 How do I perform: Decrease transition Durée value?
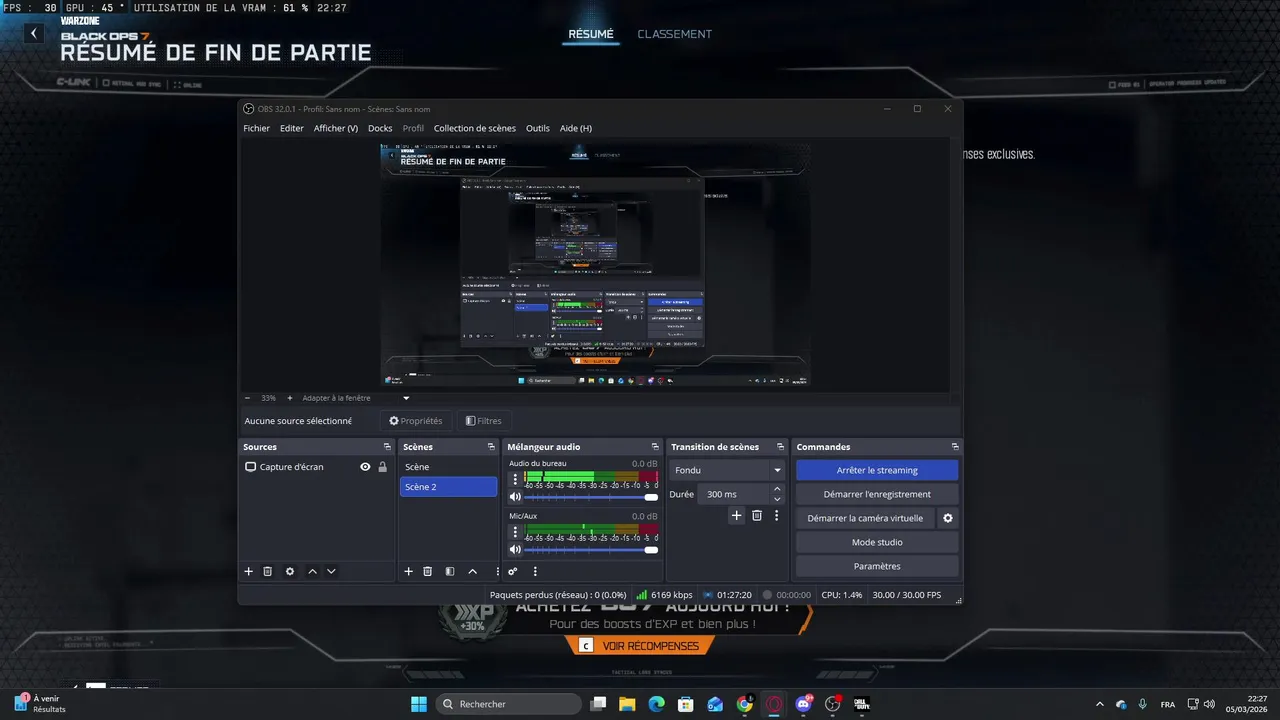[x=777, y=499]
